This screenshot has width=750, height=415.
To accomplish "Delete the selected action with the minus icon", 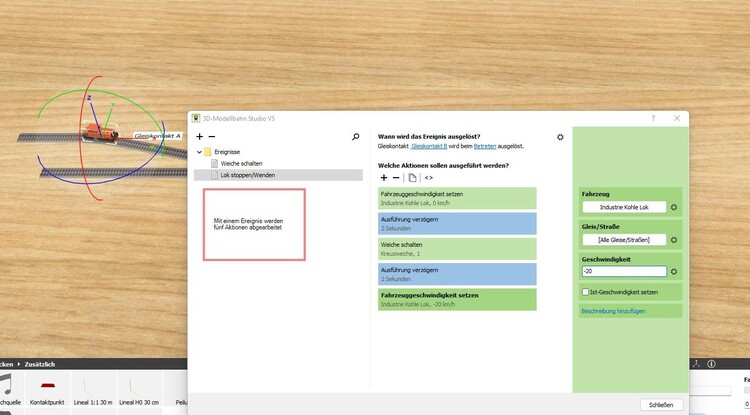I will point(396,178).
